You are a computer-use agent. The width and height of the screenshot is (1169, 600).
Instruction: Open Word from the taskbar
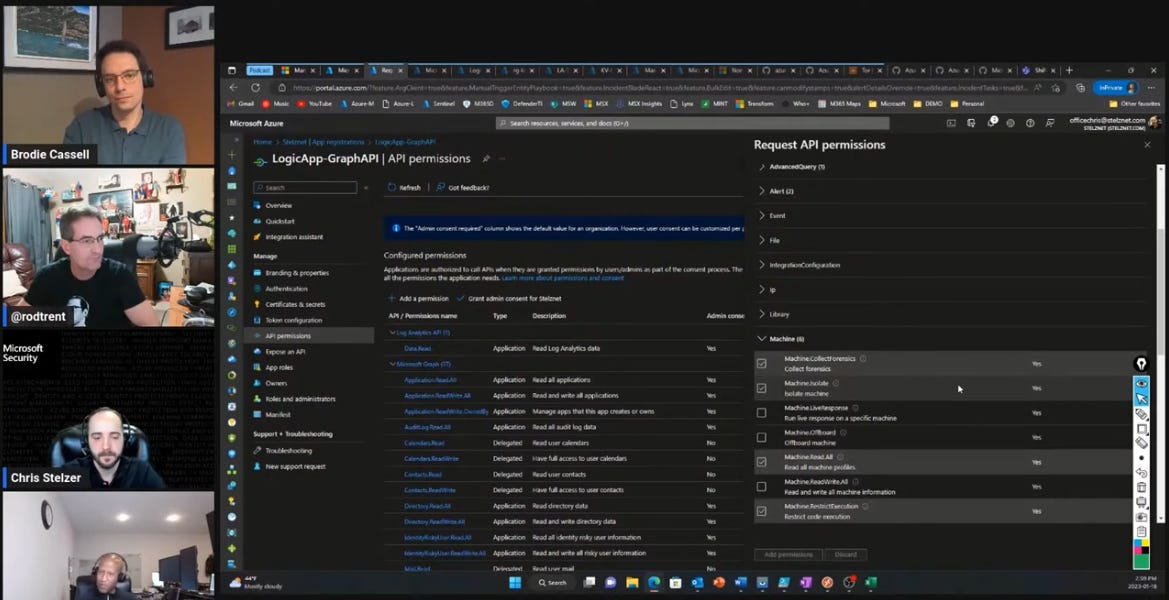tap(740, 582)
